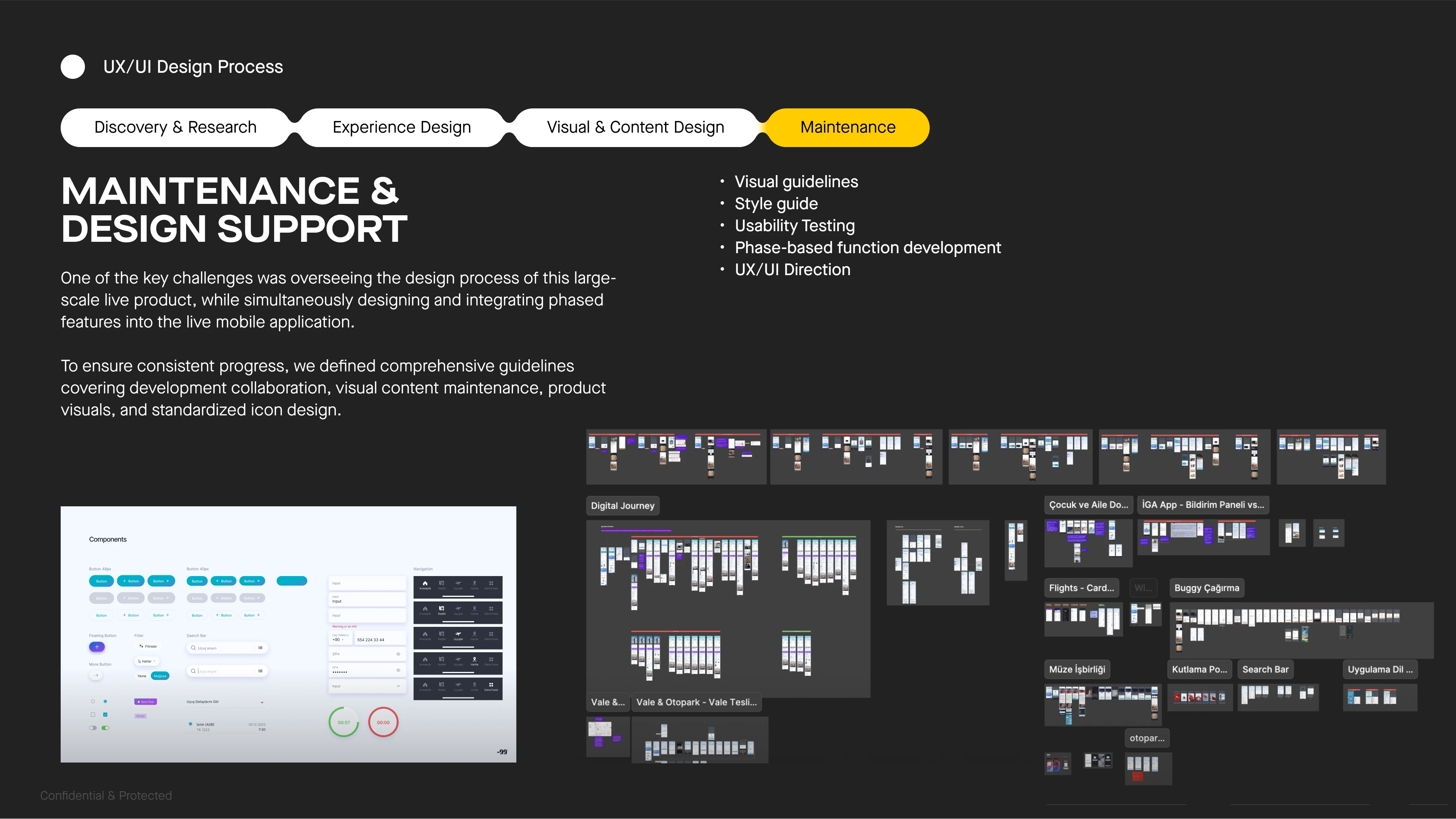
Task: Expand the Uçuş Detaylarını Gör chevron
Action: (x=262, y=702)
